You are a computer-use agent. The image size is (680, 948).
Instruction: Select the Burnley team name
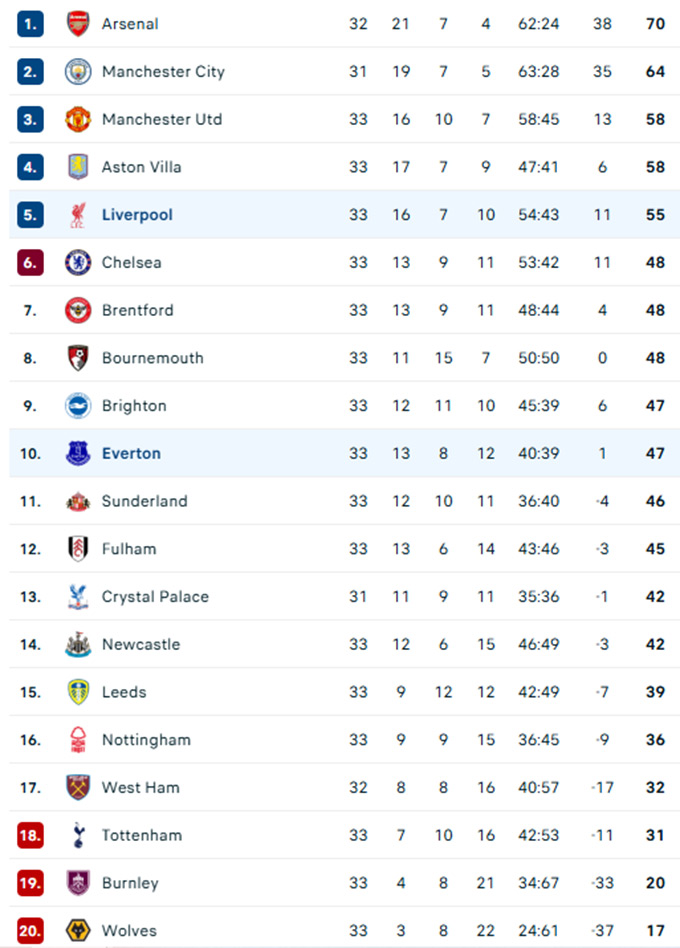click(130, 883)
